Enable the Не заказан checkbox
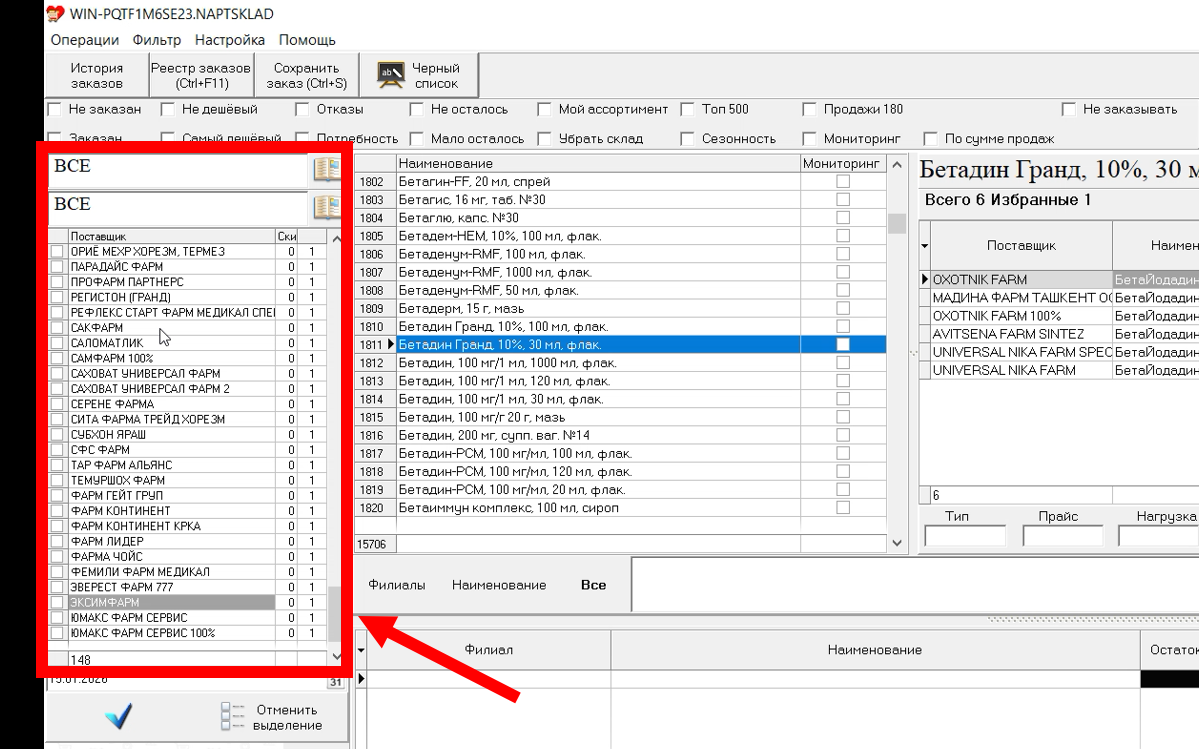1199x749 pixels. 54,109
